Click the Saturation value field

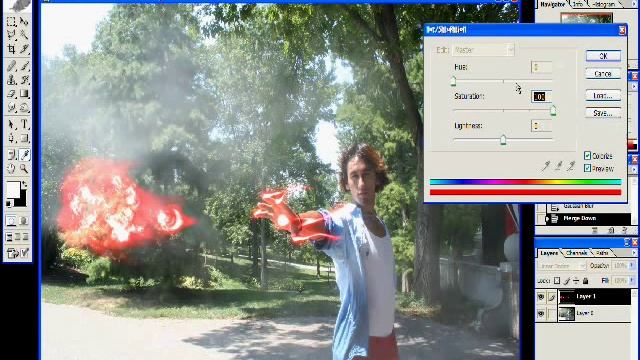(542, 96)
